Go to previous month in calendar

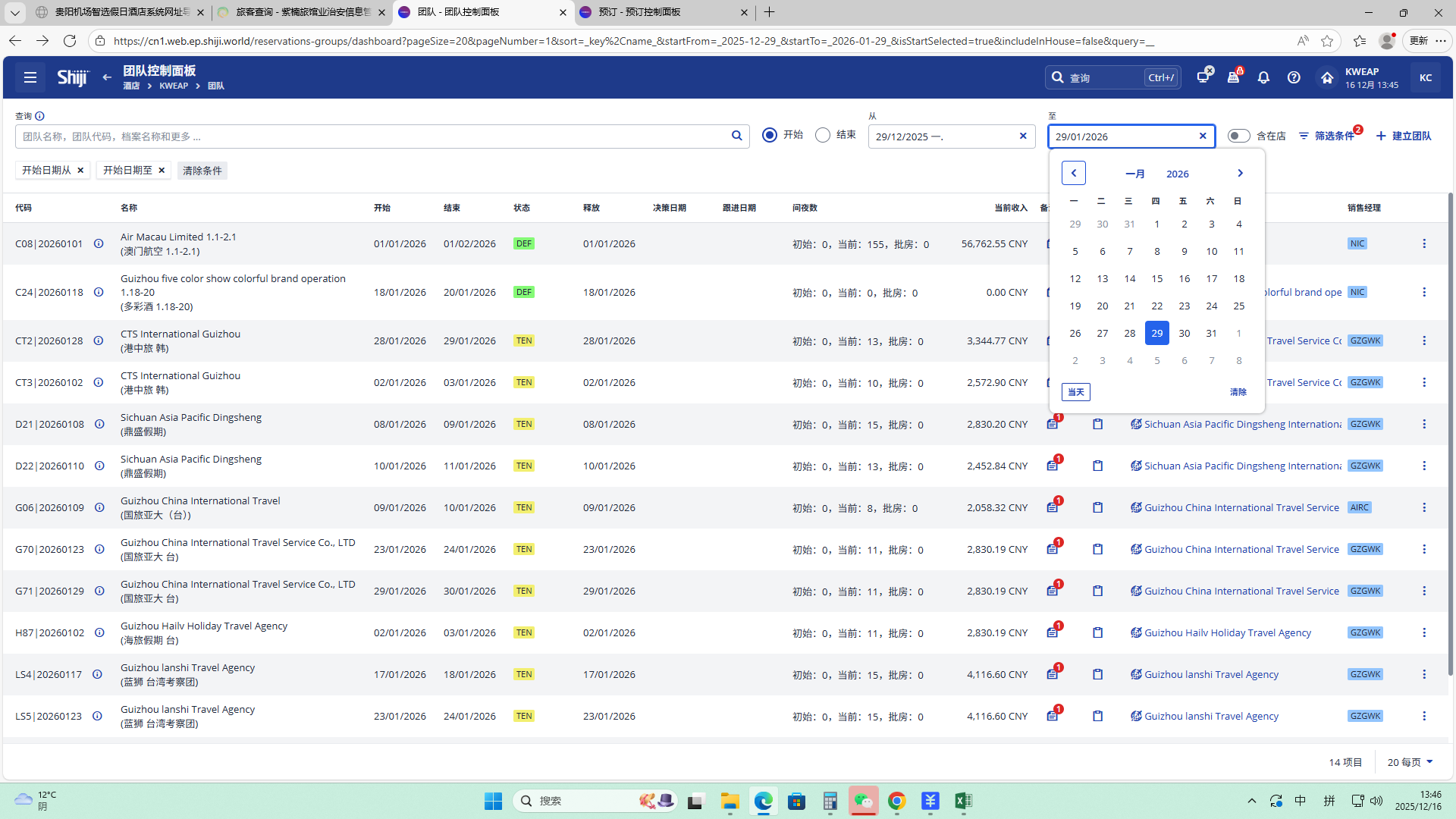coord(1074,173)
